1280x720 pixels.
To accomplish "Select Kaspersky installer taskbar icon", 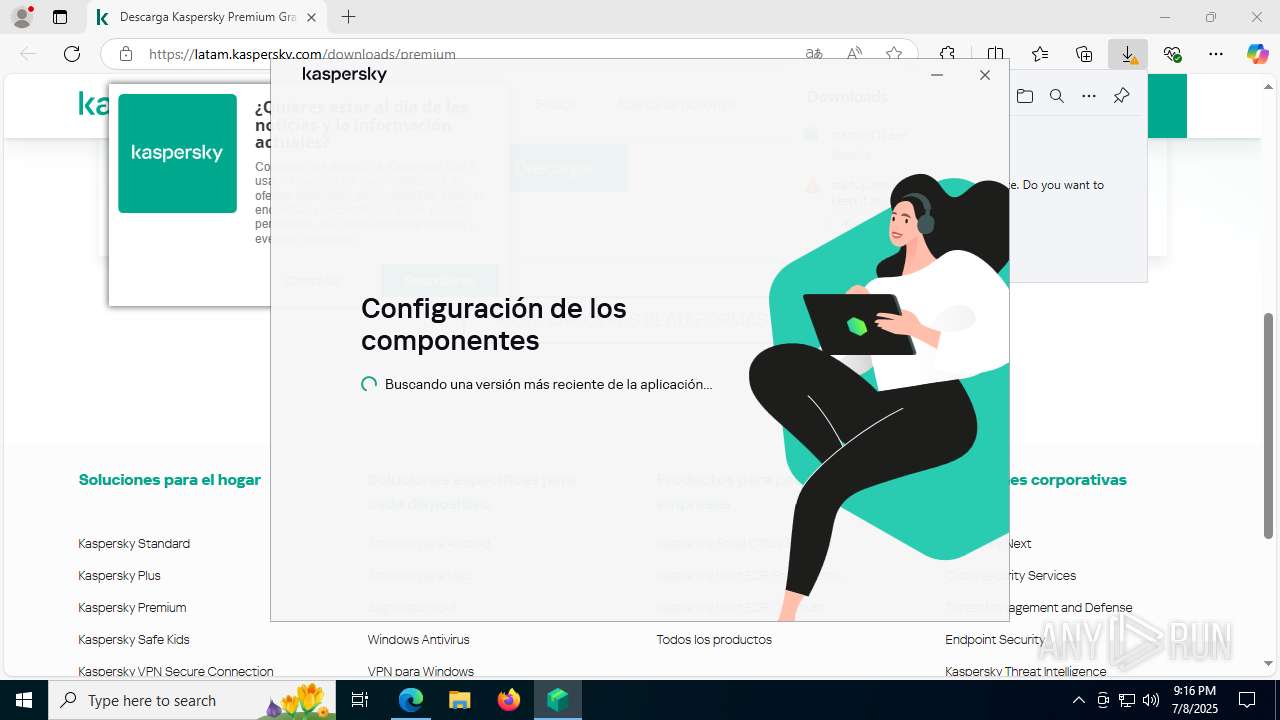I will (x=558, y=700).
